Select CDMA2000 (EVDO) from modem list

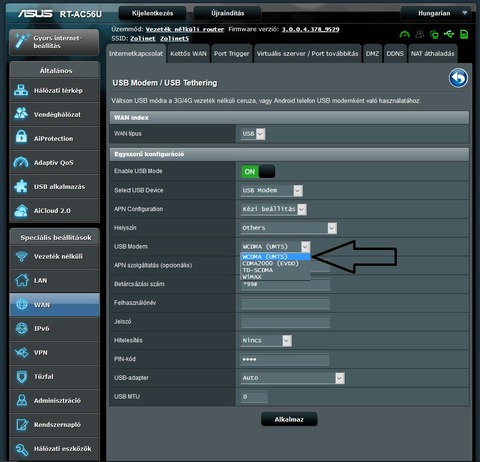point(270,264)
